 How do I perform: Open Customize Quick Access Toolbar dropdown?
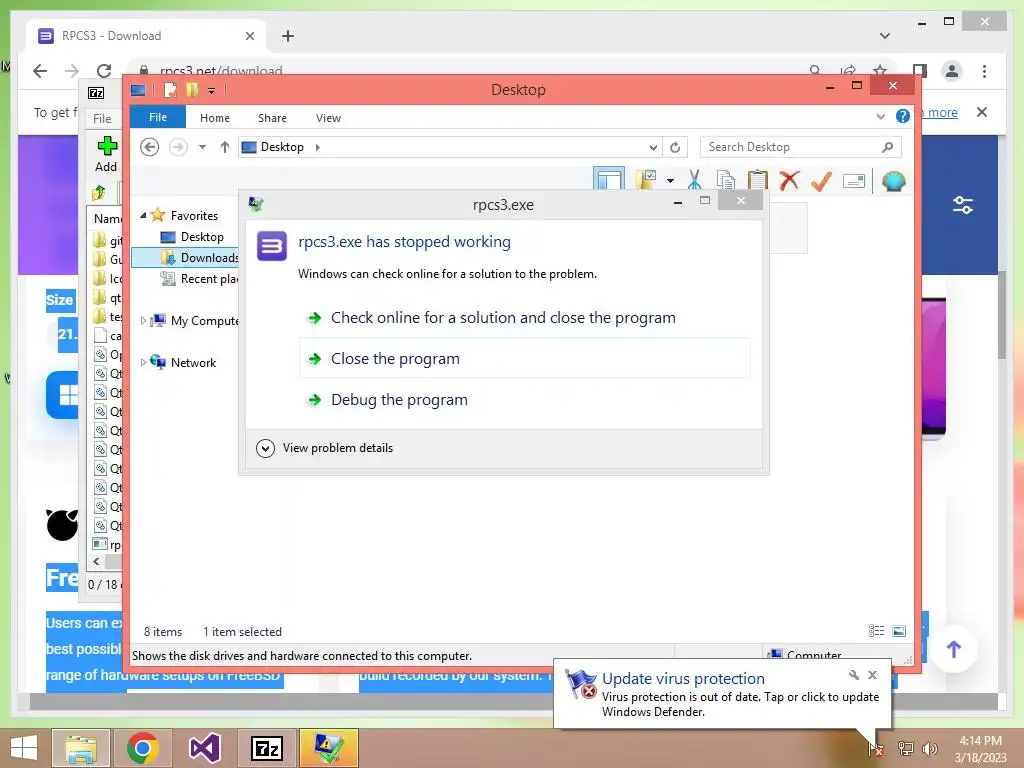pyautogui.click(x=212, y=91)
